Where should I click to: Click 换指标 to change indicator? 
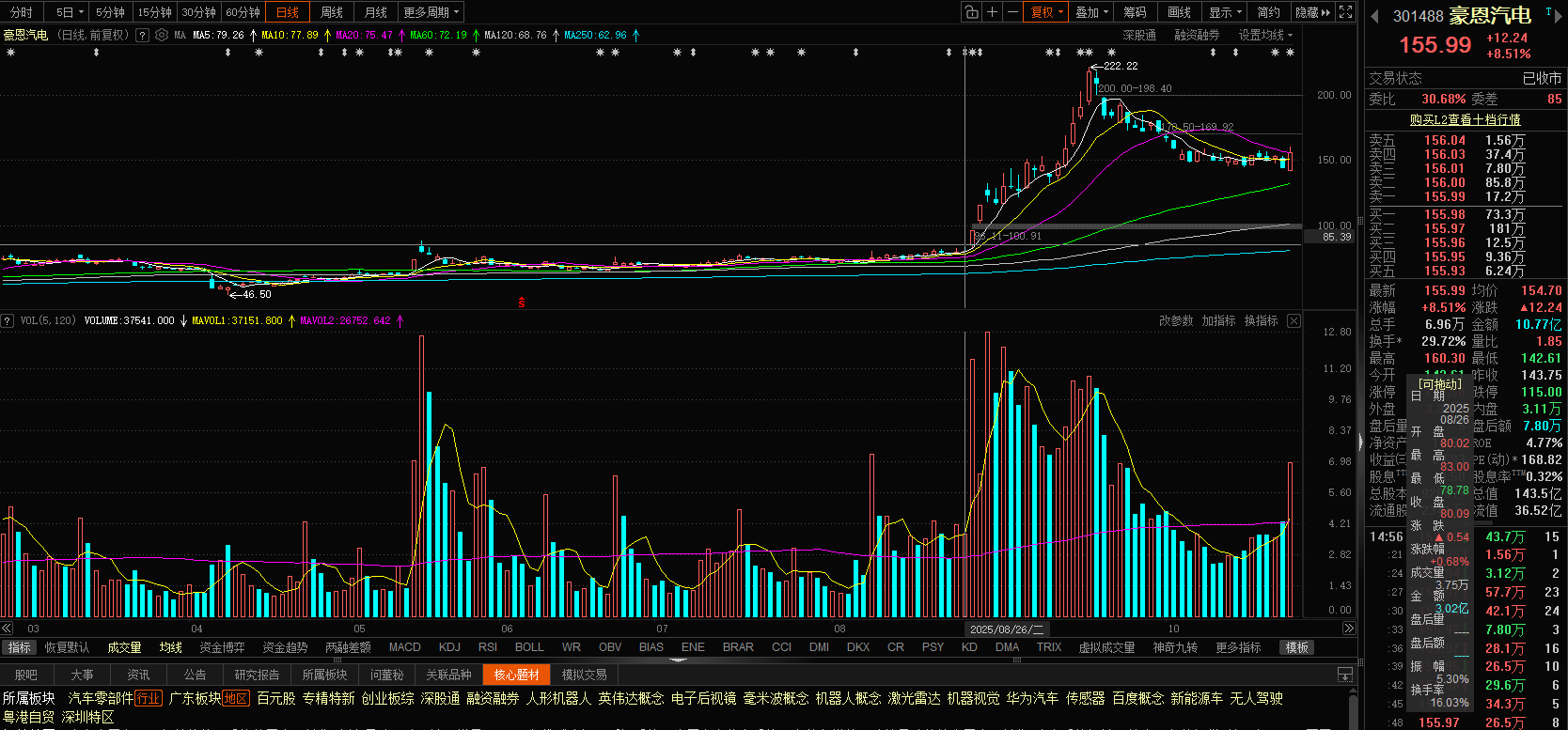pos(1261,320)
